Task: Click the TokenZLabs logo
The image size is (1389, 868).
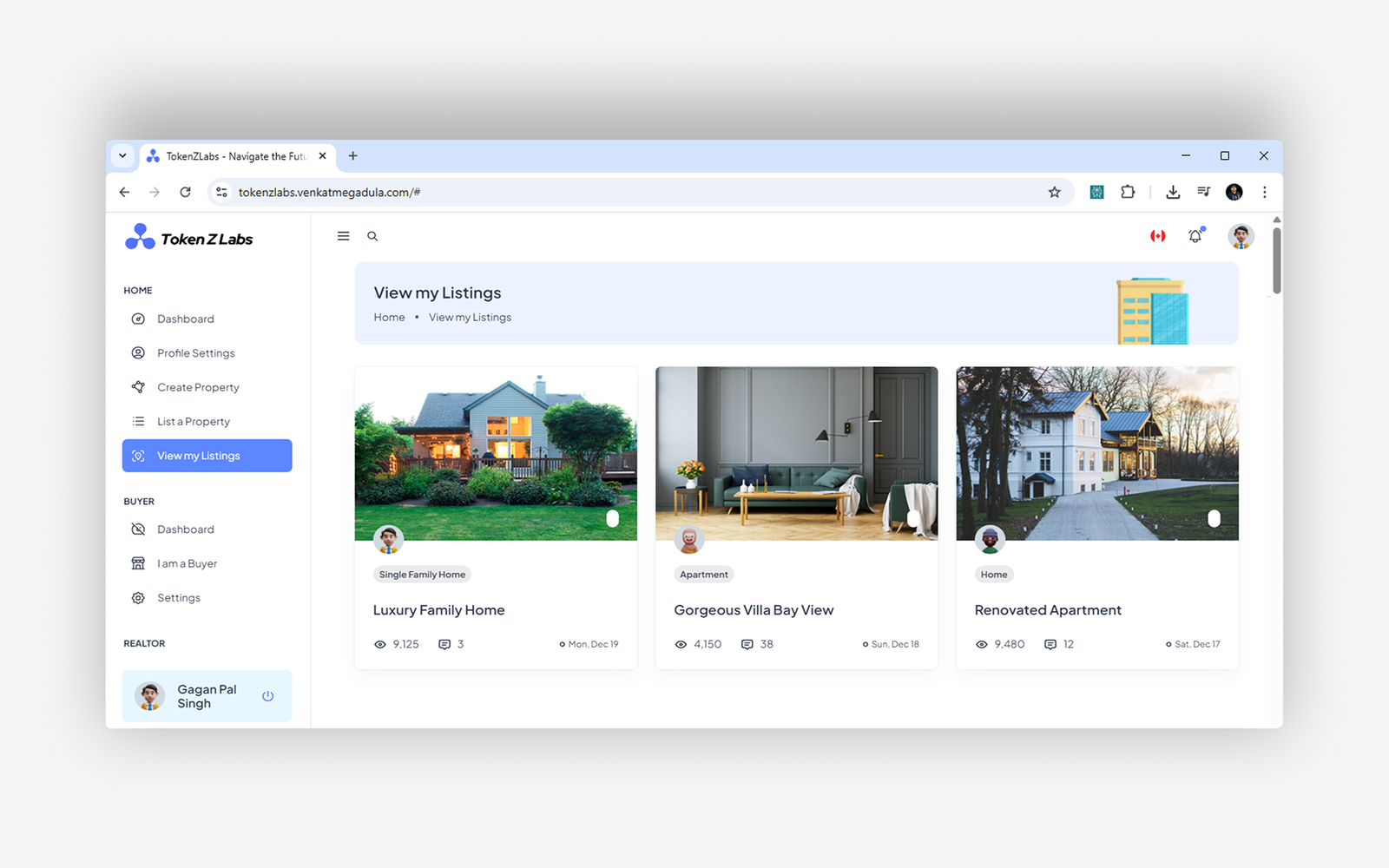Action: pyautogui.click(x=189, y=238)
